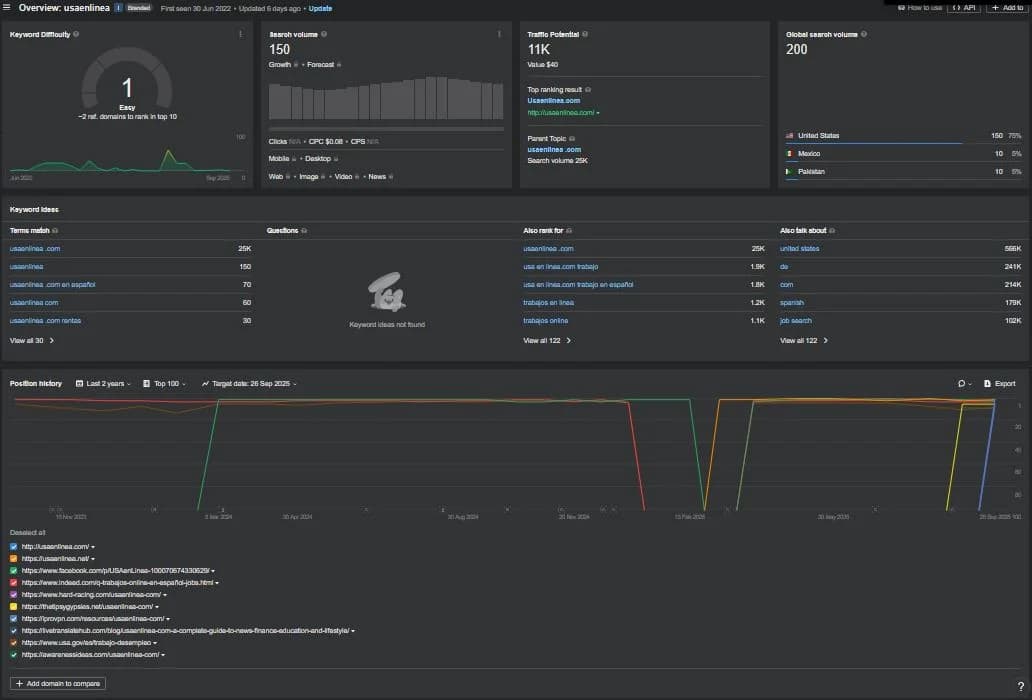Click the Traffic Potential help icon

pyautogui.click(x=585, y=34)
